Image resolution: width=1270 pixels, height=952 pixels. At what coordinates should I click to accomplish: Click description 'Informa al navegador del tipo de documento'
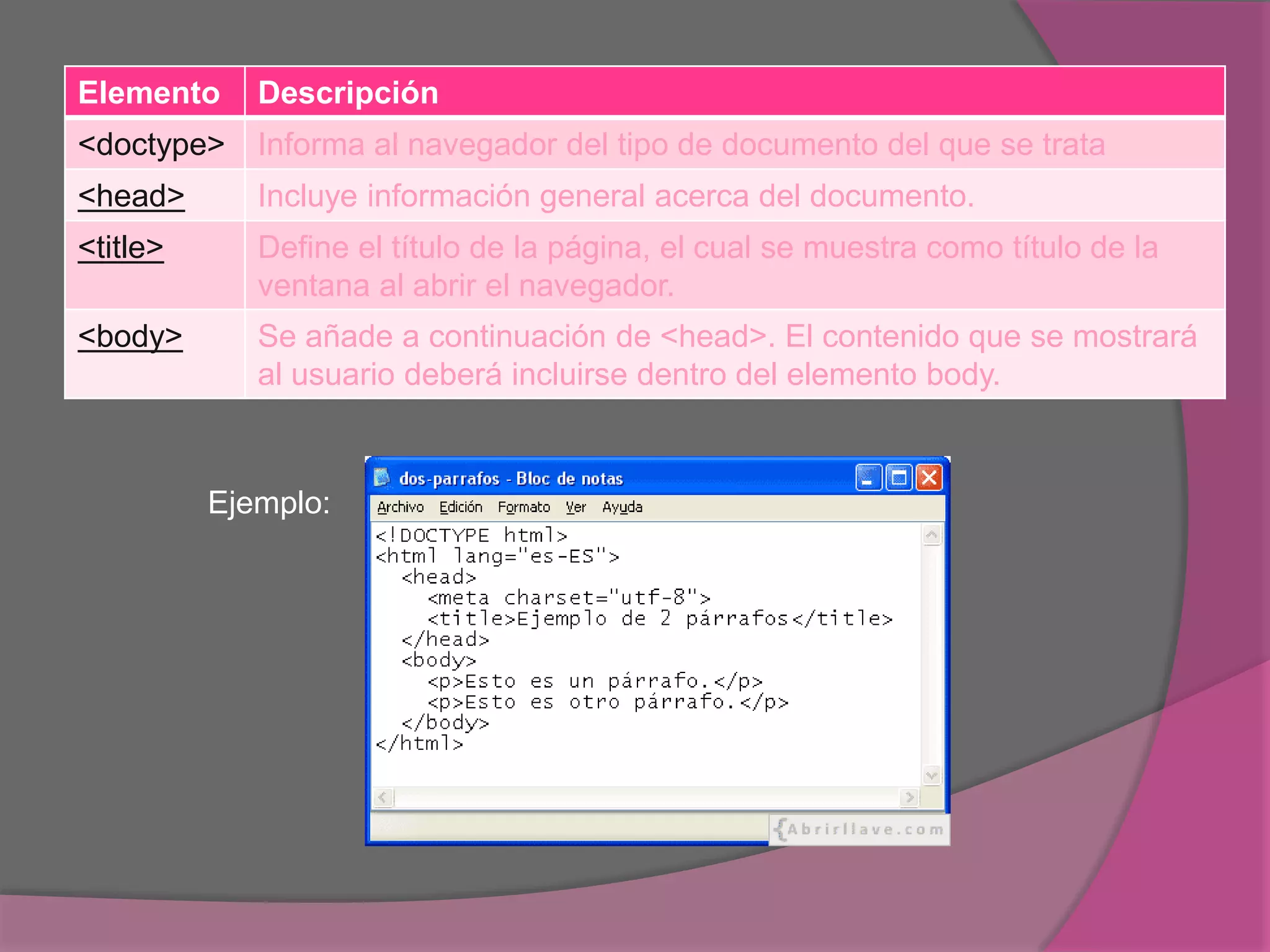(681, 144)
